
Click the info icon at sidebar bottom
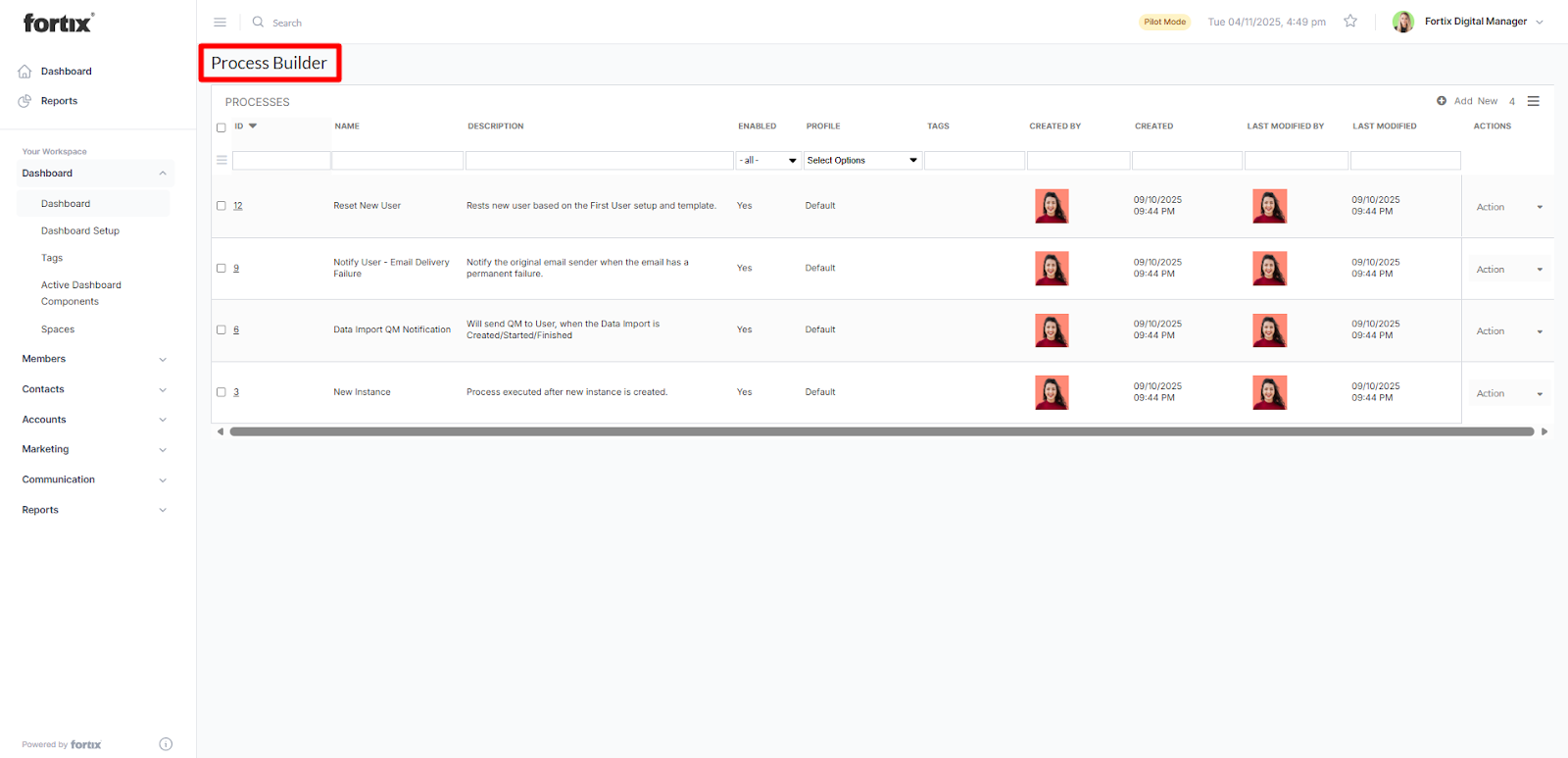[166, 744]
